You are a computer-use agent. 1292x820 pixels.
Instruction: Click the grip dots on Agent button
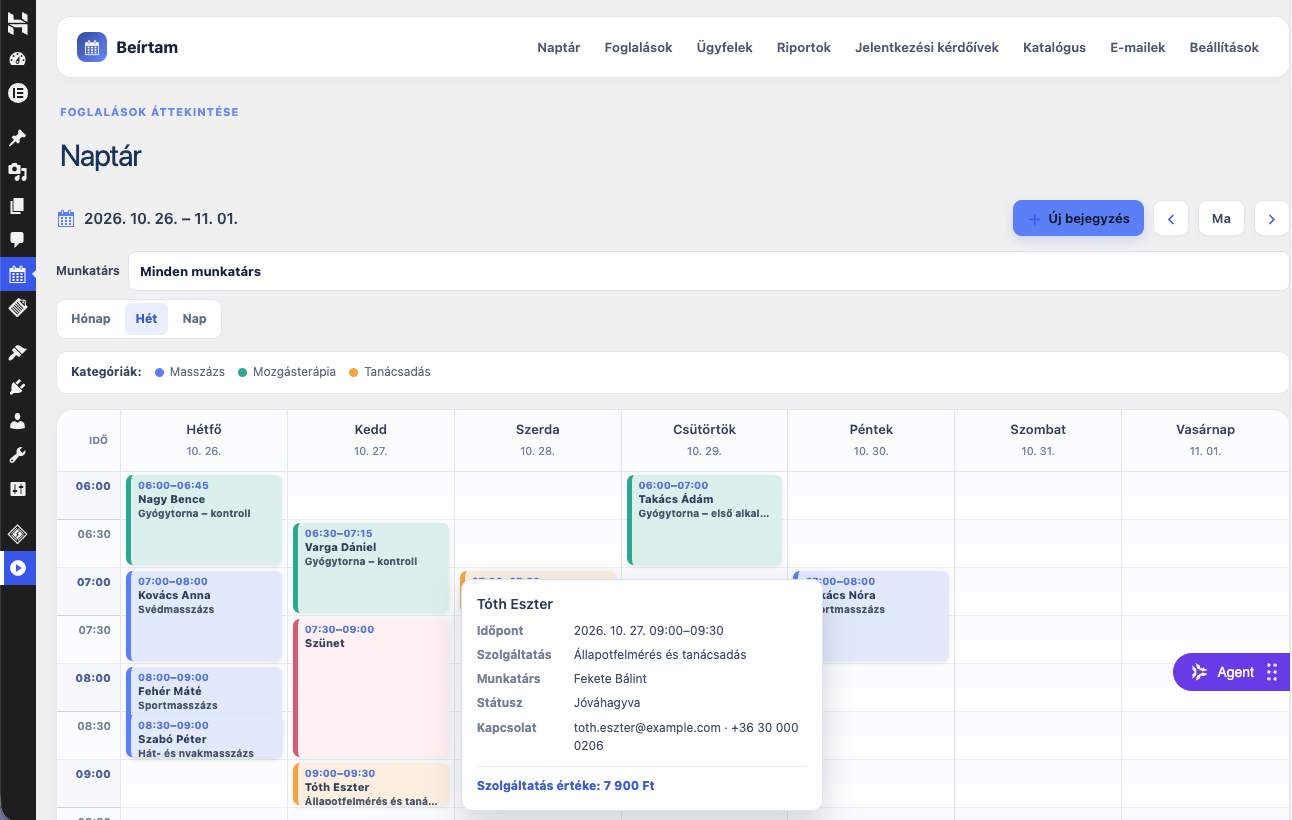pyautogui.click(x=1272, y=672)
